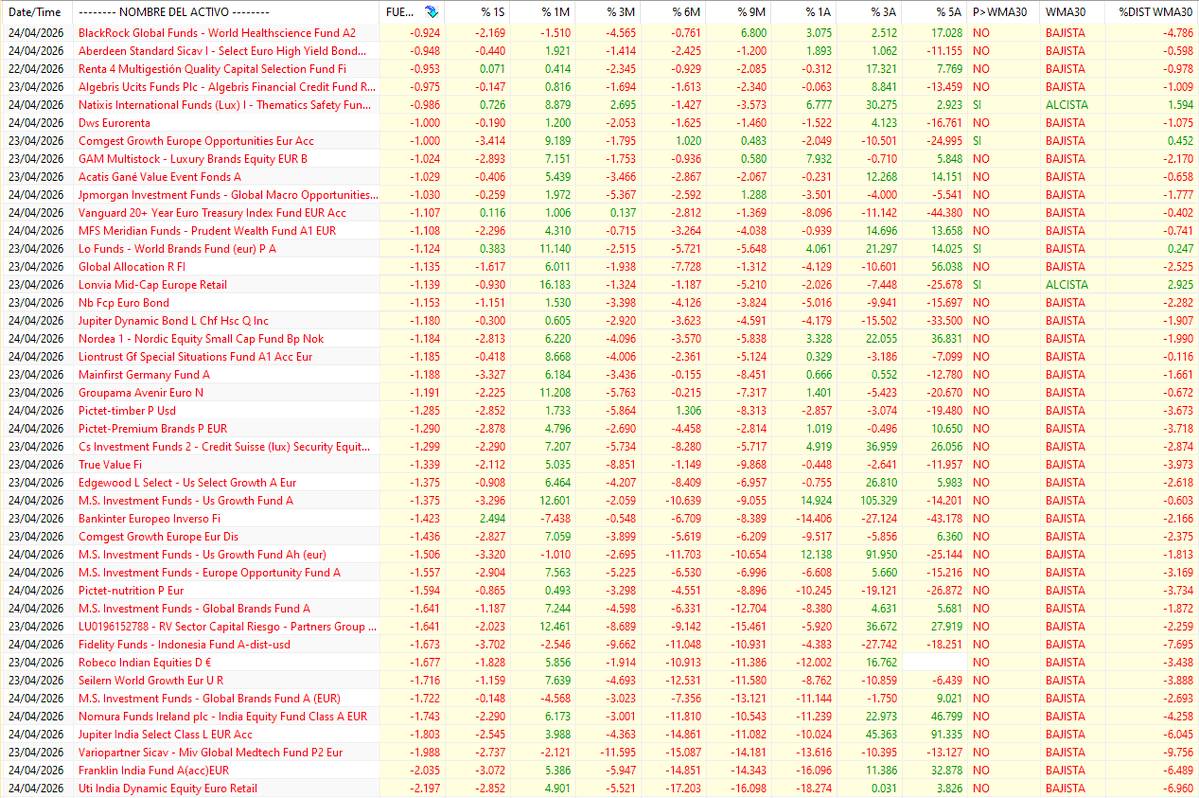Select the True Value Fi row
The height and width of the screenshot is (798, 1199).
tap(110, 465)
